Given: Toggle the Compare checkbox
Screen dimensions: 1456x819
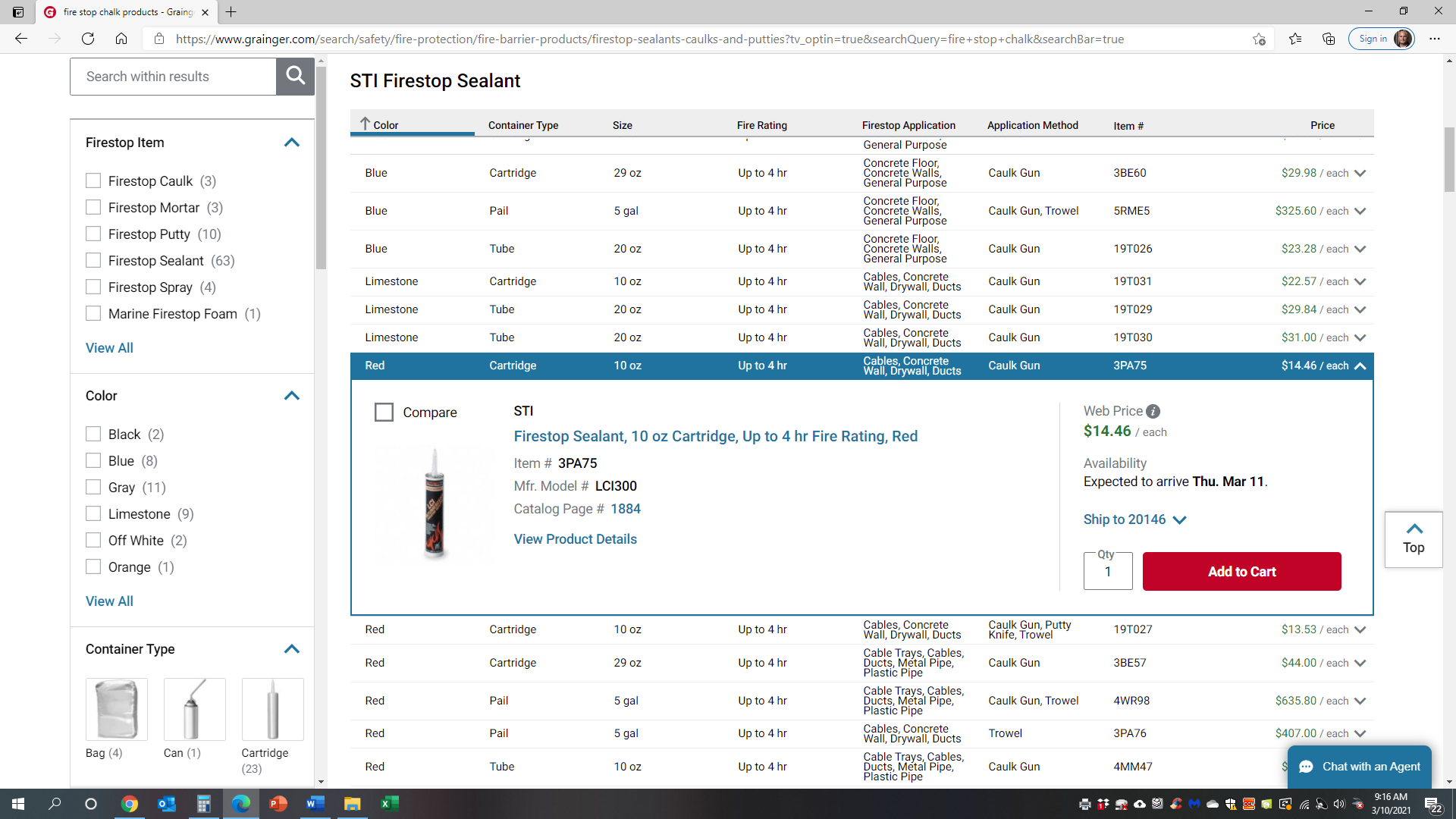Looking at the screenshot, I should pos(384,413).
